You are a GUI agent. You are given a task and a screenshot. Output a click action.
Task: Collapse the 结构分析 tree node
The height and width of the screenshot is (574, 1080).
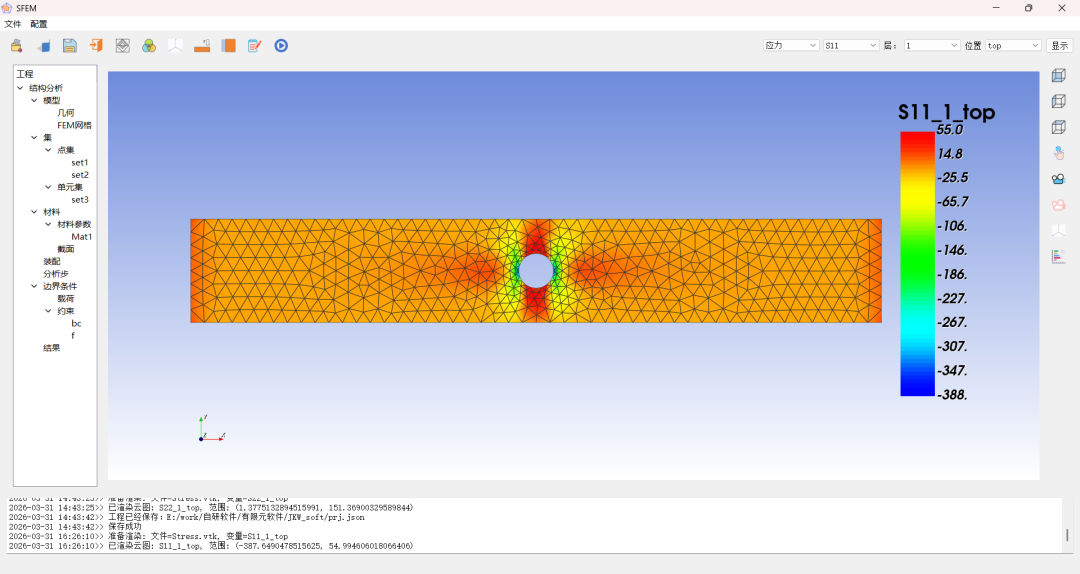pos(20,88)
